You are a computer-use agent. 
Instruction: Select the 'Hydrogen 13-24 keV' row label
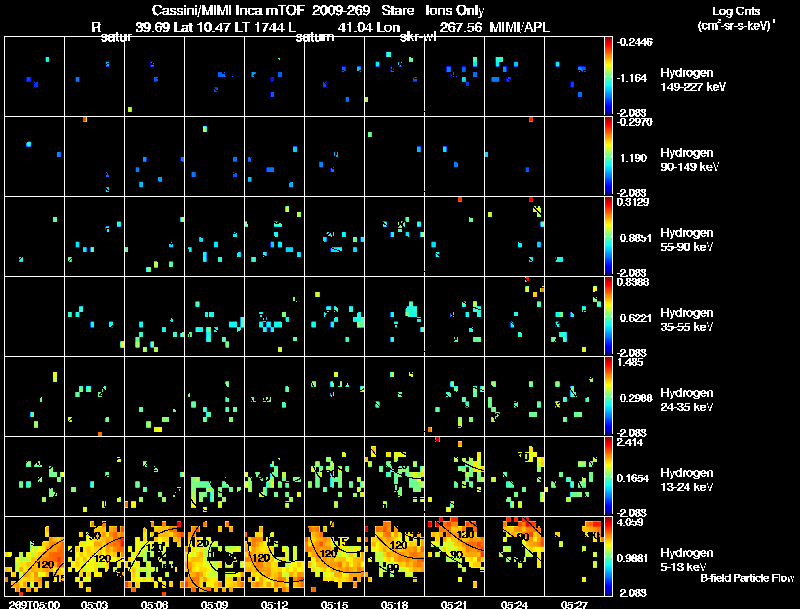click(687, 480)
